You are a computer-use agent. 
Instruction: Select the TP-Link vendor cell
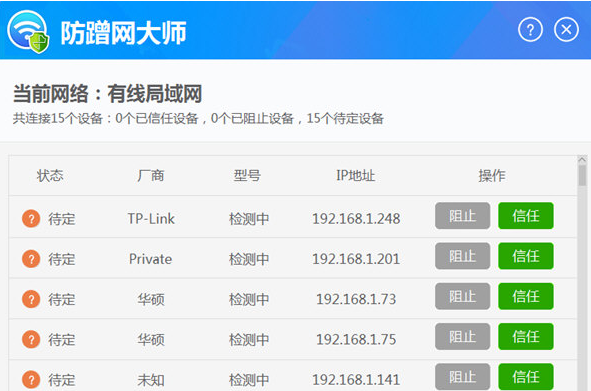(x=151, y=219)
